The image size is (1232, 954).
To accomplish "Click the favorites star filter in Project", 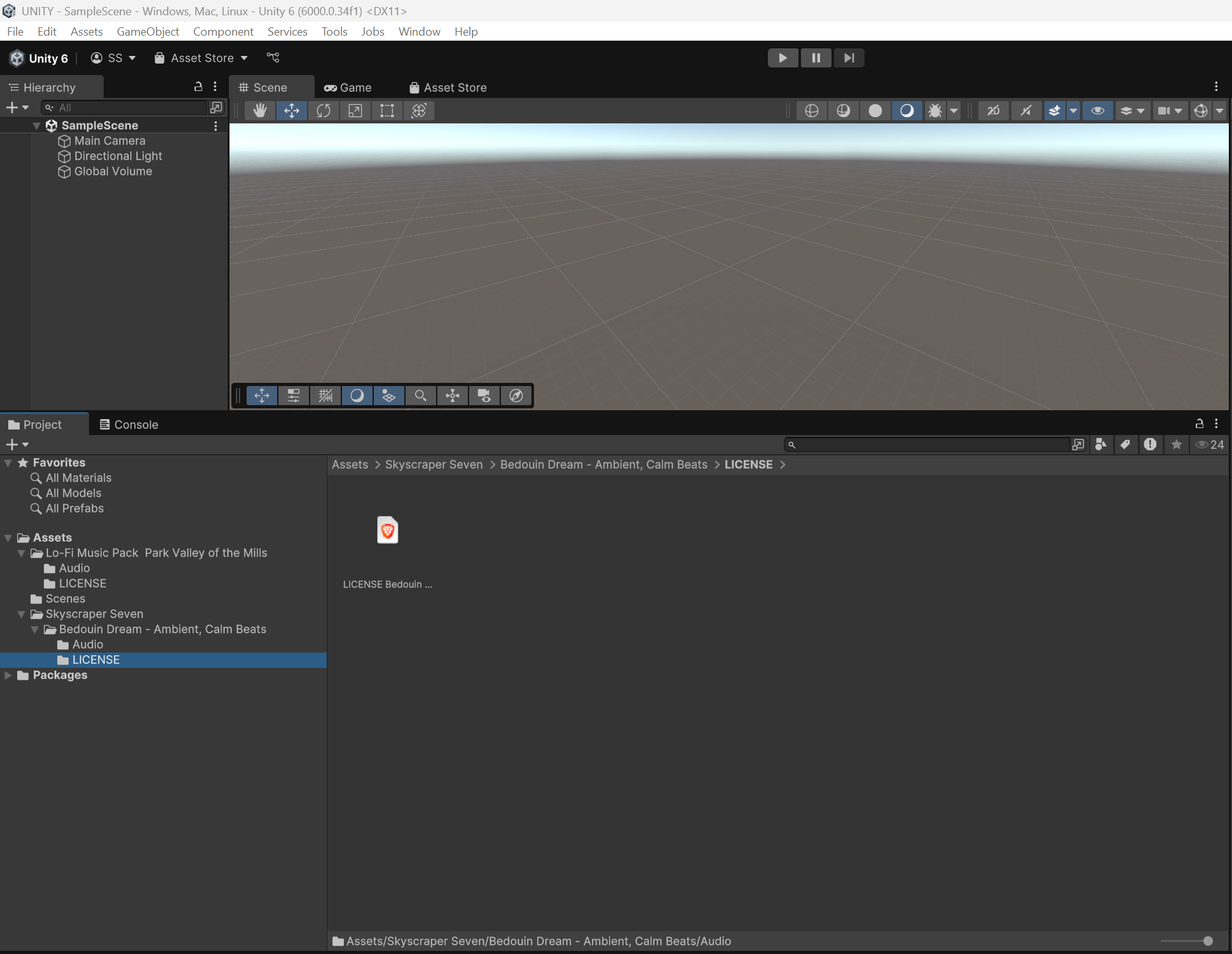I will tap(1177, 445).
